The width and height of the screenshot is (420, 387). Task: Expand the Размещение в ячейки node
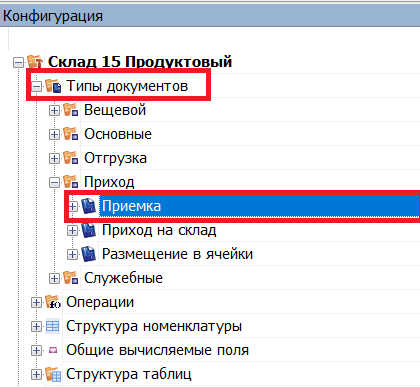[x=72, y=254]
